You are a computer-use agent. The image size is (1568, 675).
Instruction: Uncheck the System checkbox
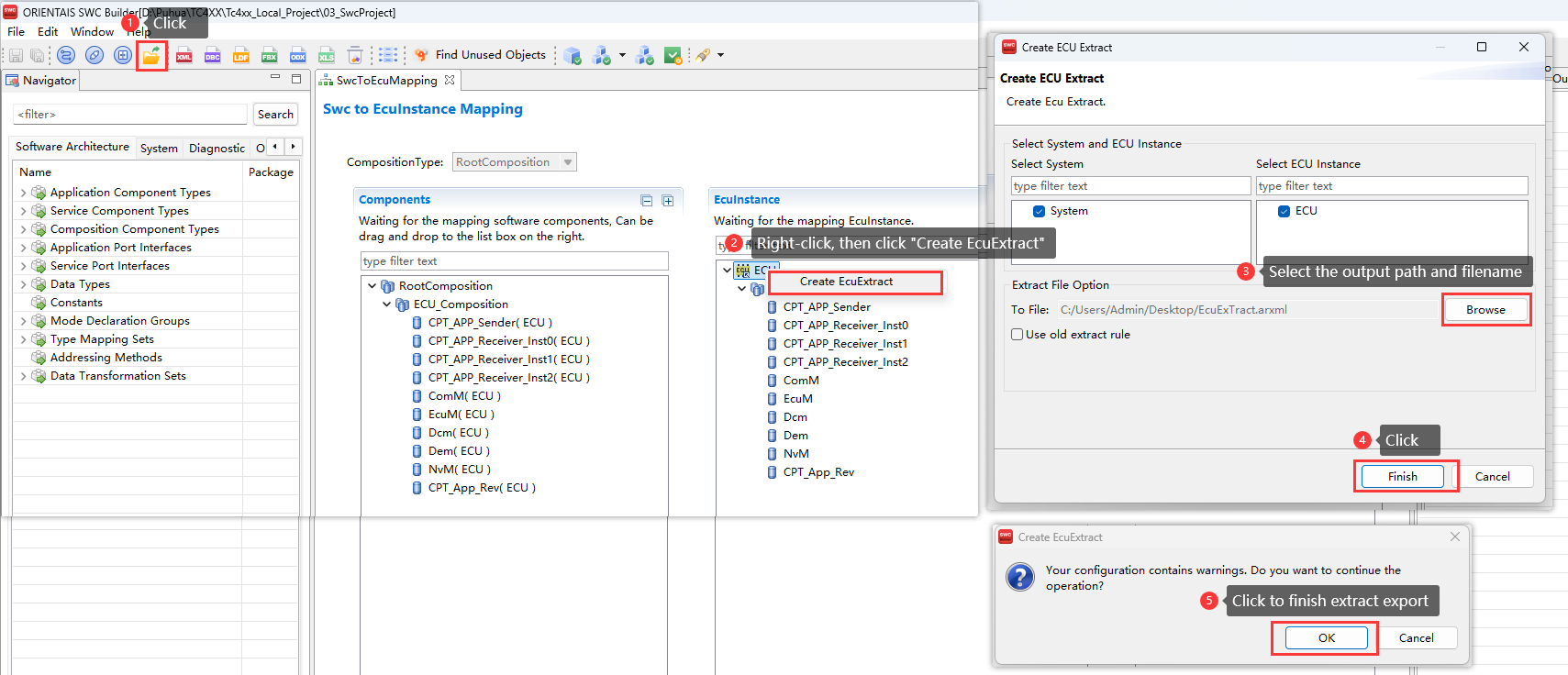(x=1039, y=211)
